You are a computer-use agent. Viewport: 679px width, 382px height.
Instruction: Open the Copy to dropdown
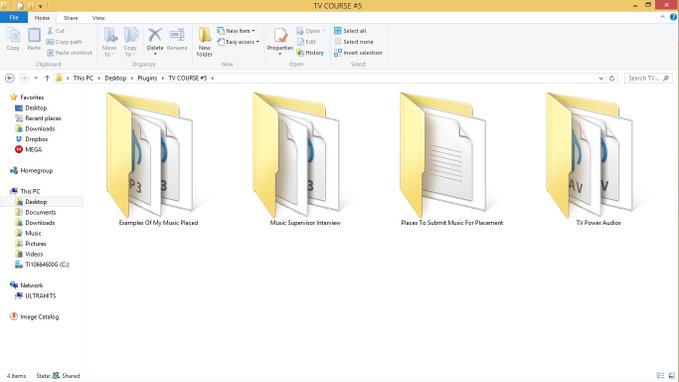(x=130, y=42)
